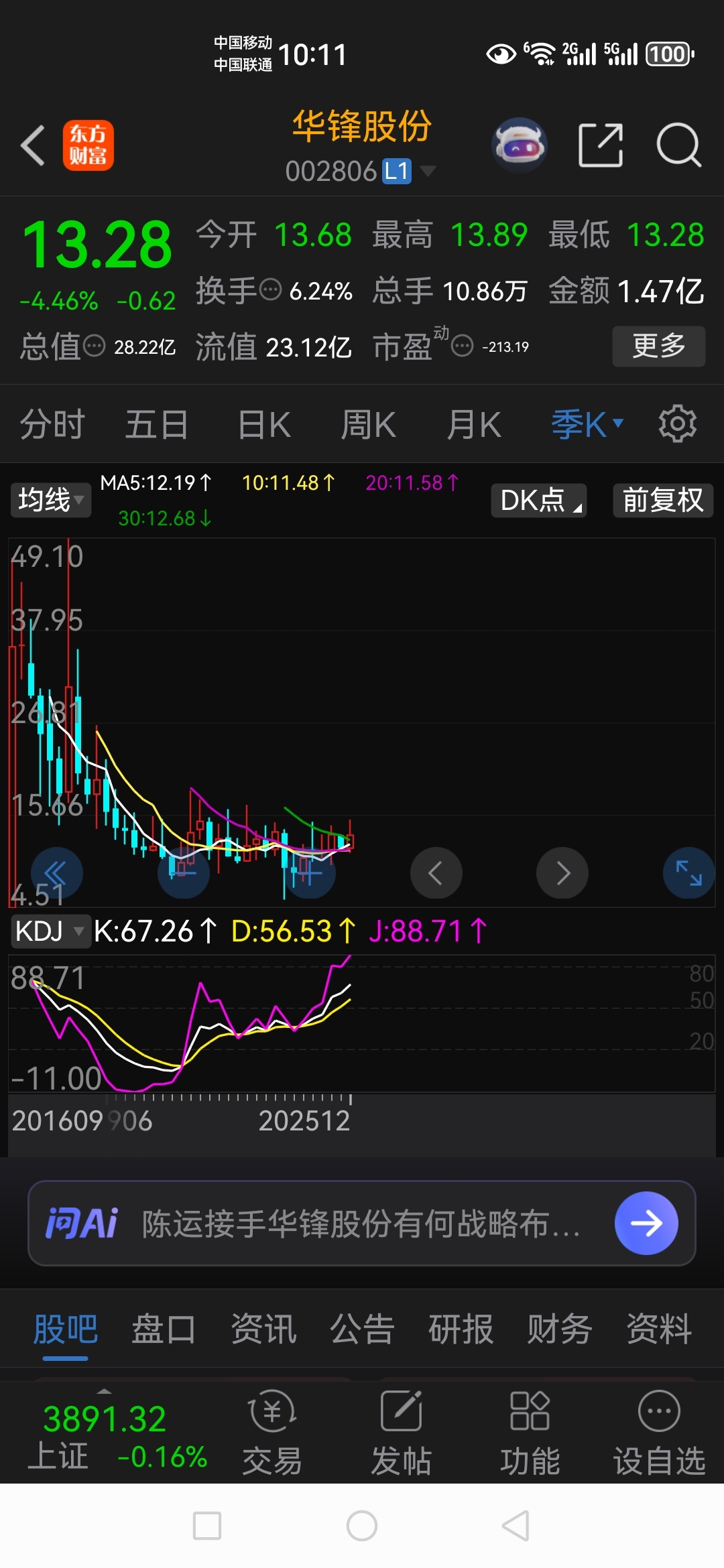Viewport: 724px width, 1568px height.
Task: Change the 前复权 adjustment setting
Action: click(x=663, y=500)
